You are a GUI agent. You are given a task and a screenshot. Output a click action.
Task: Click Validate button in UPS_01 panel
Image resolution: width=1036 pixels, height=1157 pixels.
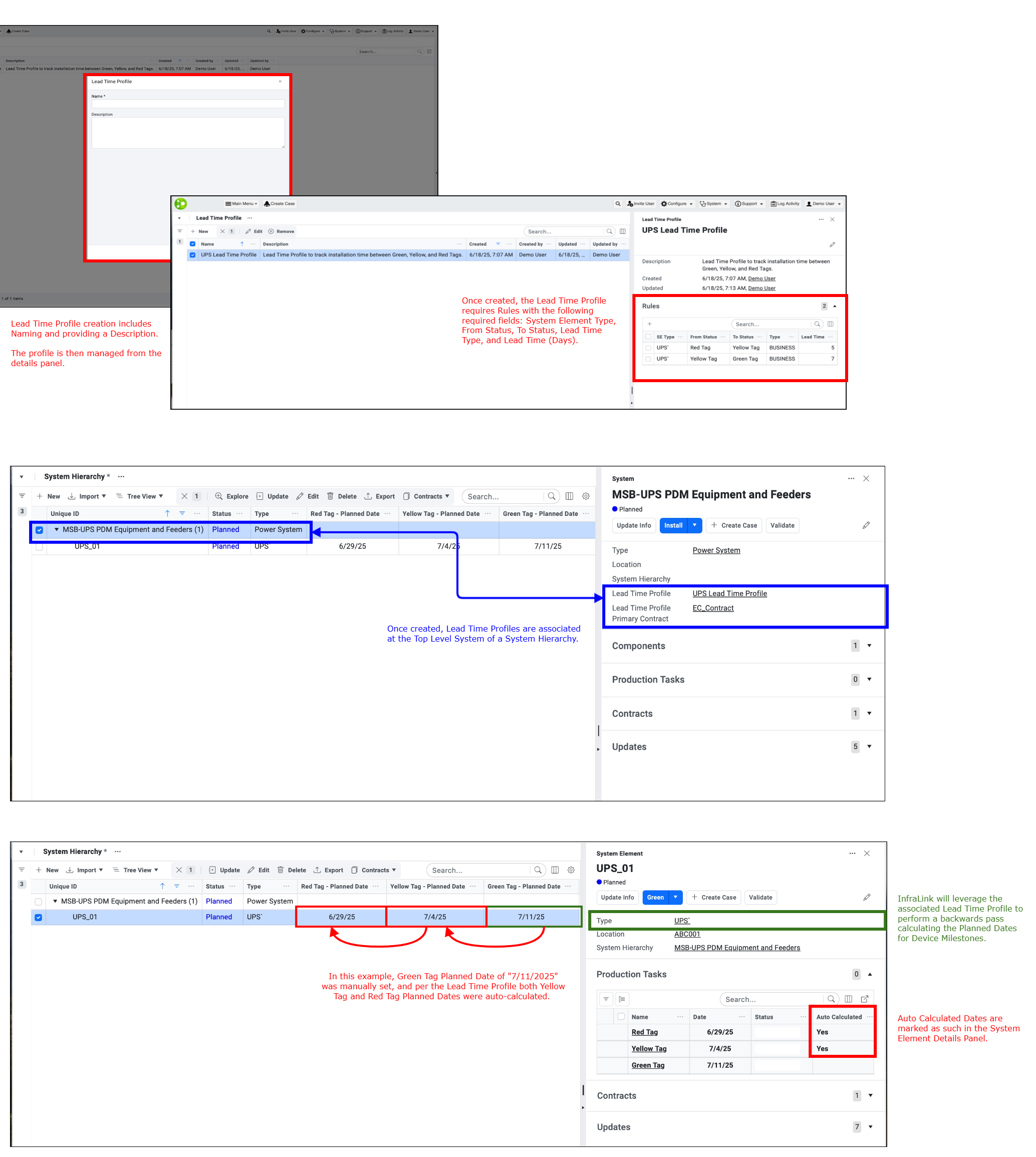[760, 898]
